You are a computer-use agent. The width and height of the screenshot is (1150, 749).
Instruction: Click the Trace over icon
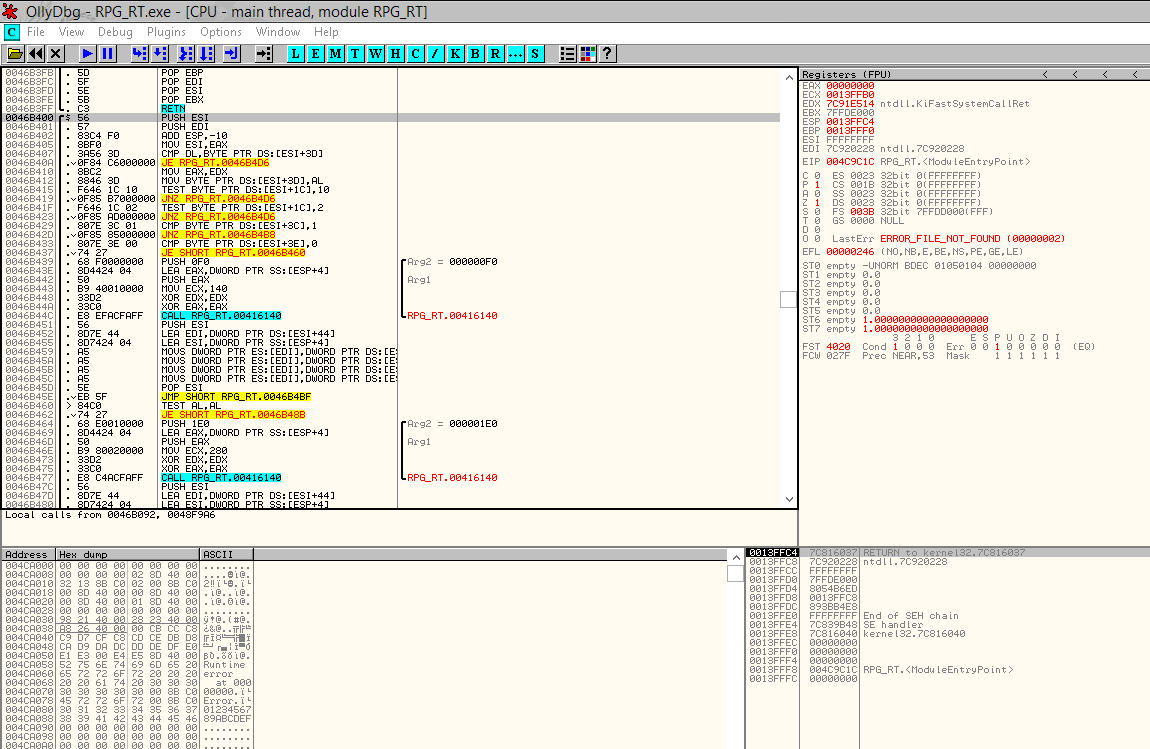coord(207,54)
